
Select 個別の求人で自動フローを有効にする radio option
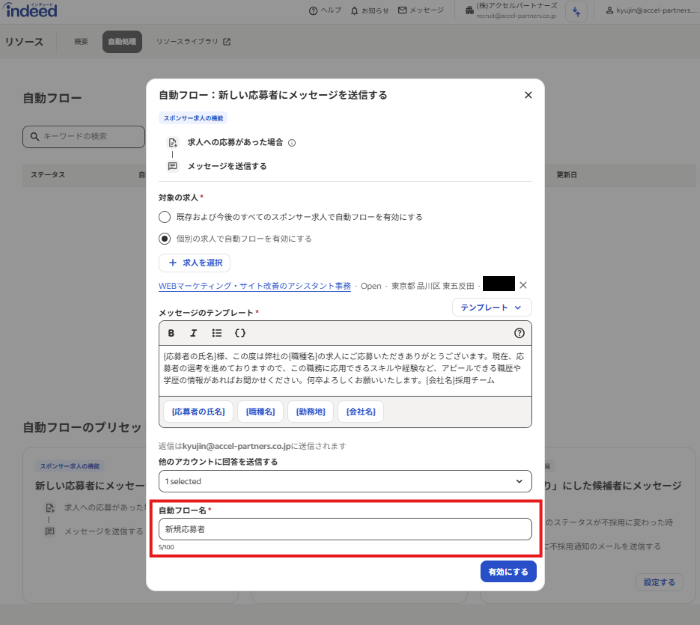point(165,239)
